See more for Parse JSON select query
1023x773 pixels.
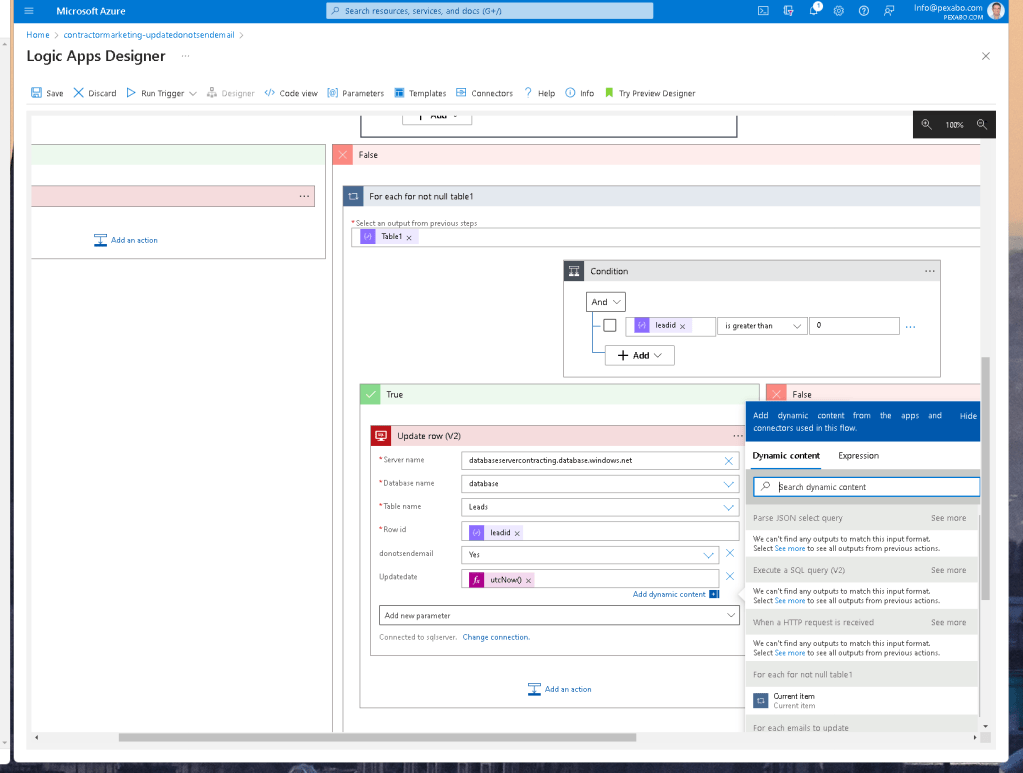tap(948, 518)
